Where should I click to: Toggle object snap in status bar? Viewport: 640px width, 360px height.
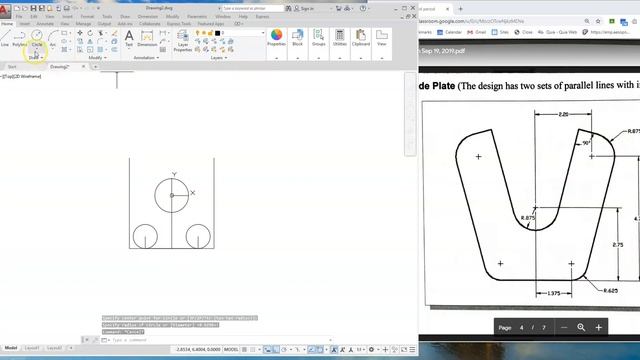click(x=320, y=349)
